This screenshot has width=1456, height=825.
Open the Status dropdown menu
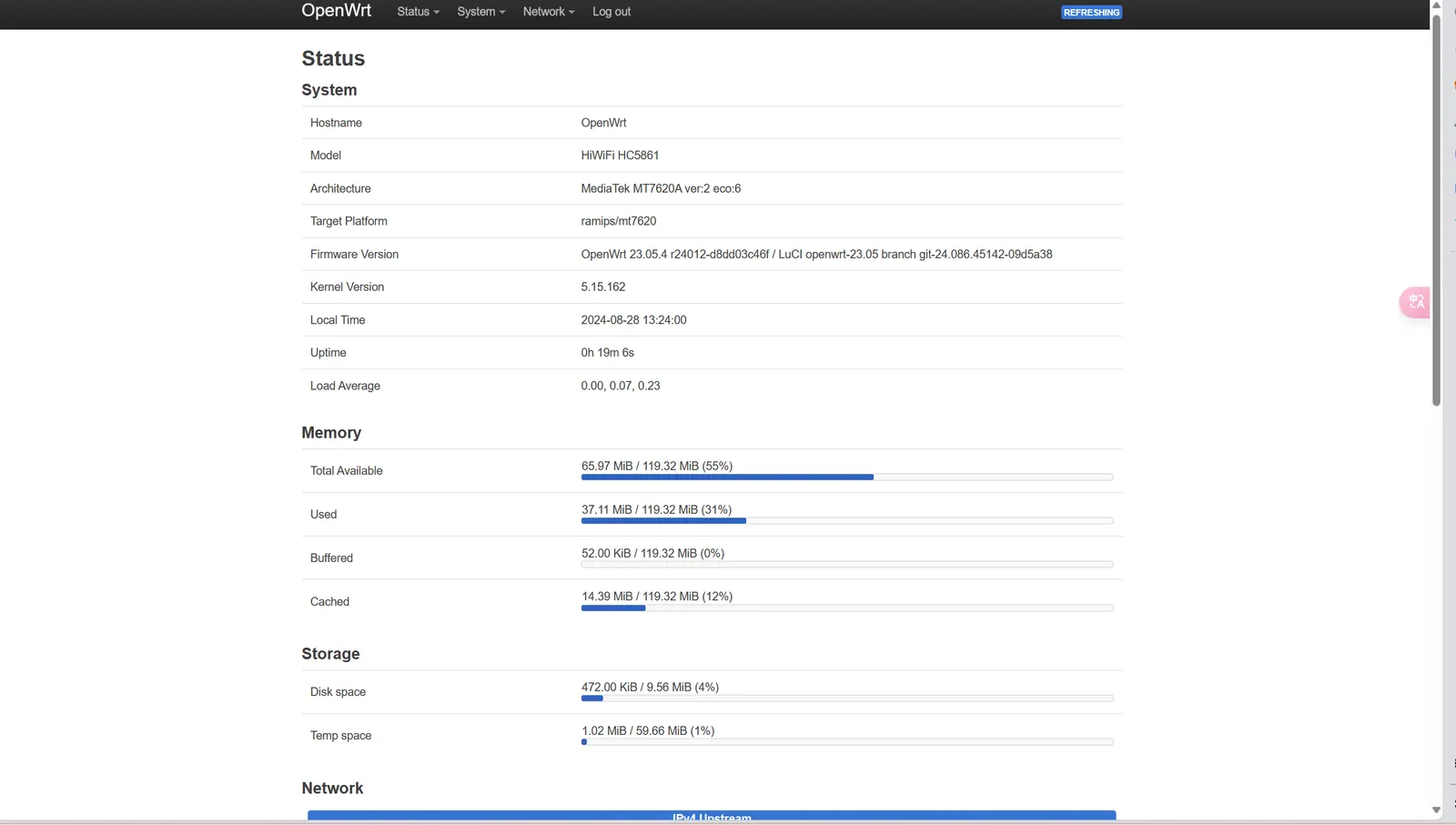pyautogui.click(x=418, y=12)
